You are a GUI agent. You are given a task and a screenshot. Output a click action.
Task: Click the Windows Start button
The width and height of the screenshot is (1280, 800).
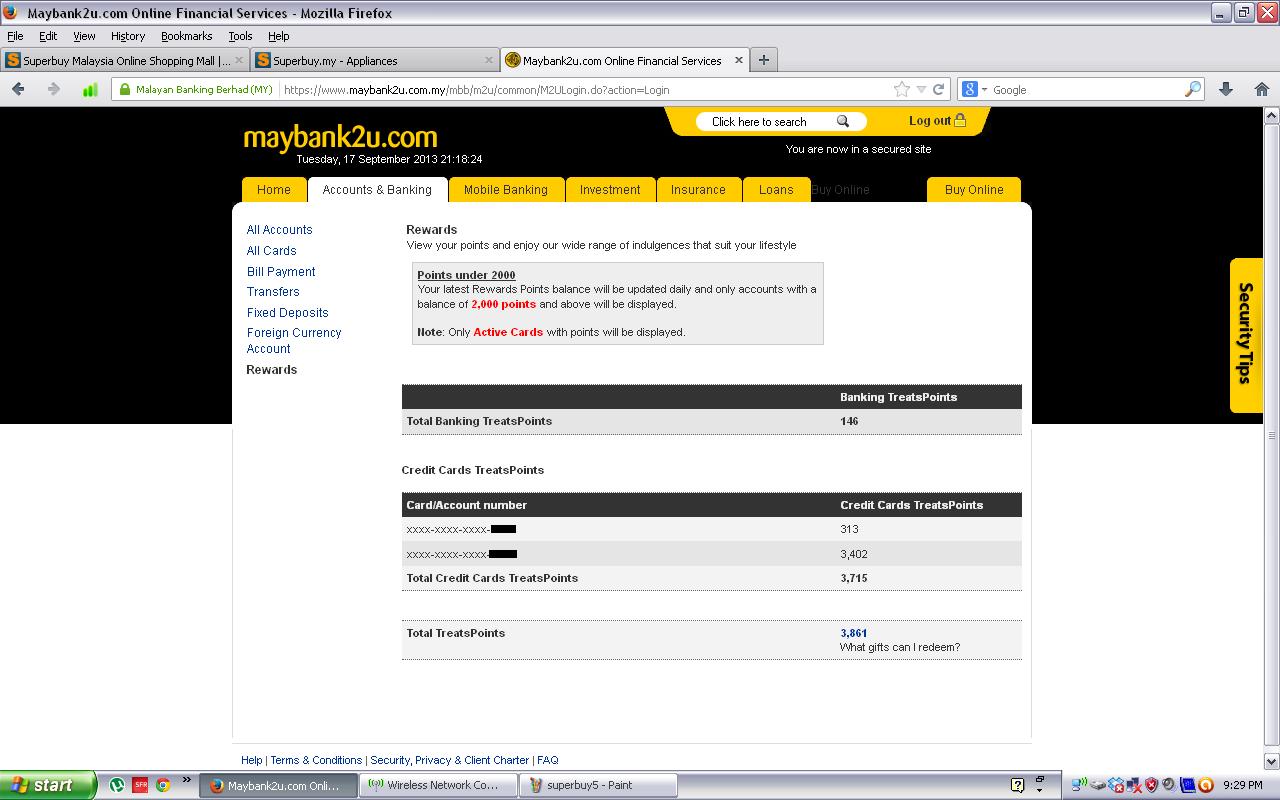tap(48, 785)
